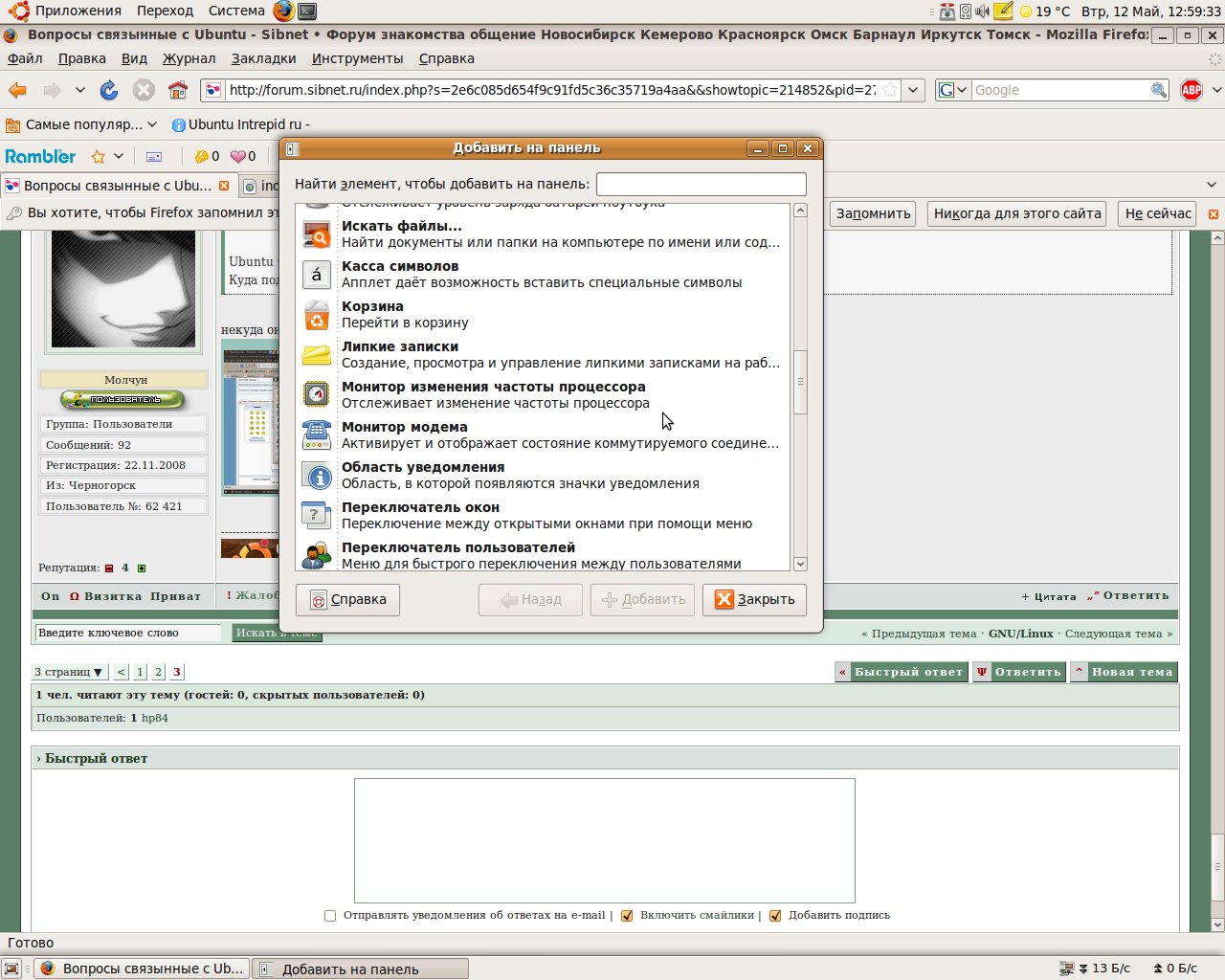This screenshot has height=980, width=1225.
Task: Click the volume speaker icon in top panel
Action: point(982,11)
